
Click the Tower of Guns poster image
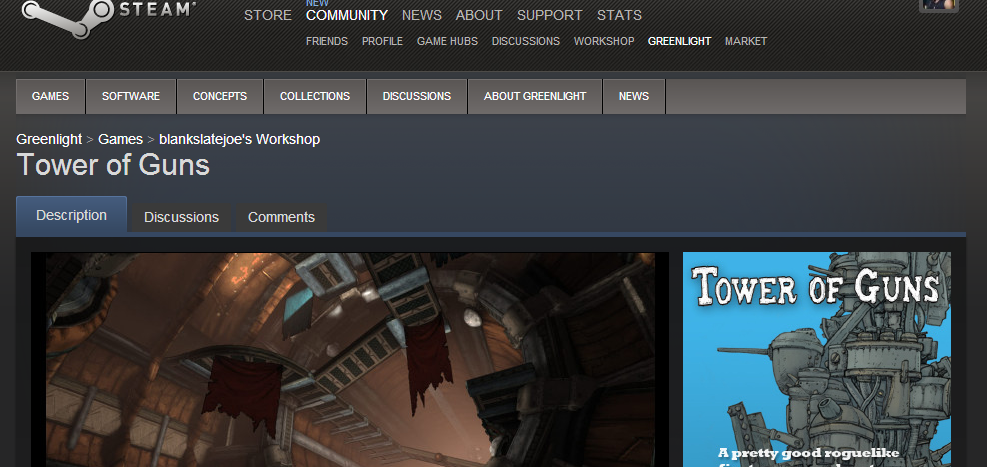pos(817,360)
